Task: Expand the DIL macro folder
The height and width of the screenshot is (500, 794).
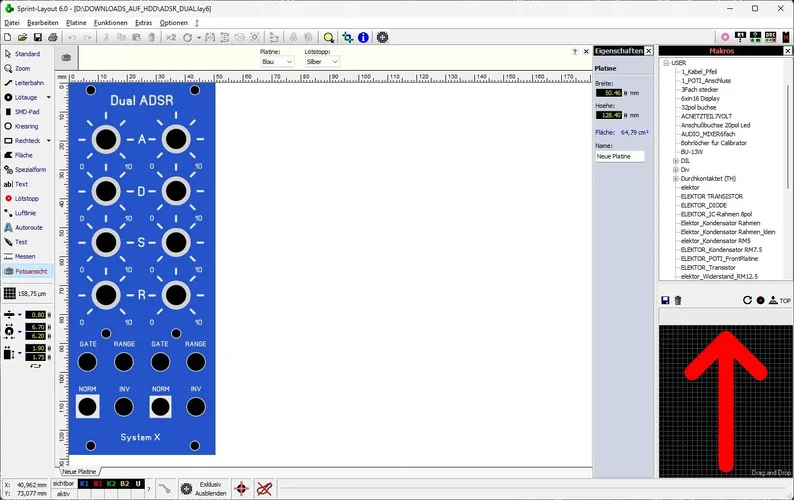Action: coord(676,161)
